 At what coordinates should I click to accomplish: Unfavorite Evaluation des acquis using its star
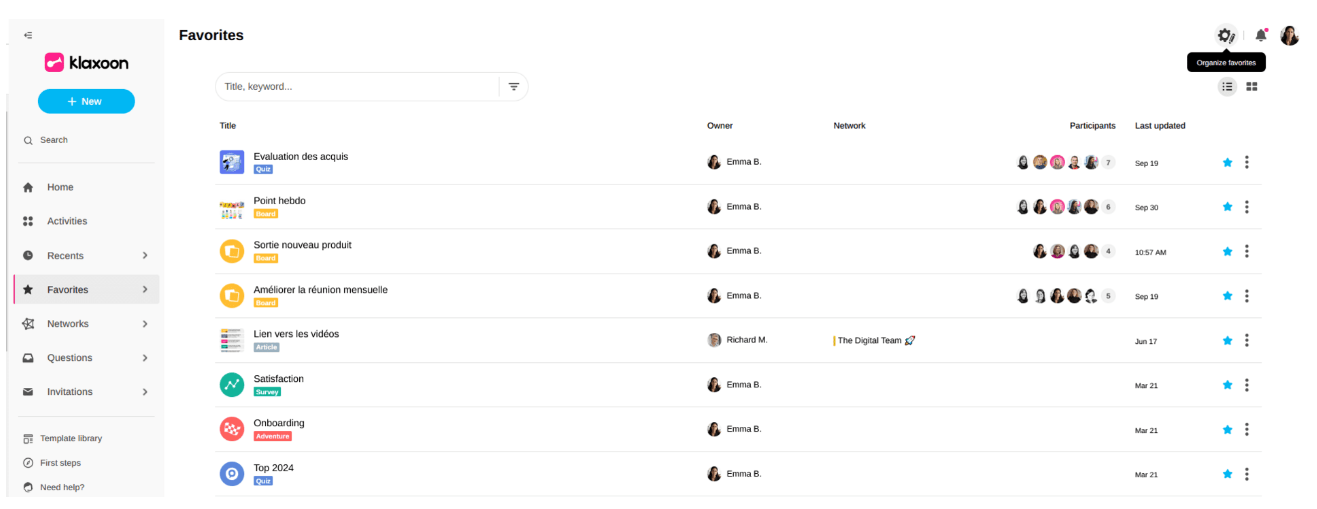pyautogui.click(x=1227, y=163)
